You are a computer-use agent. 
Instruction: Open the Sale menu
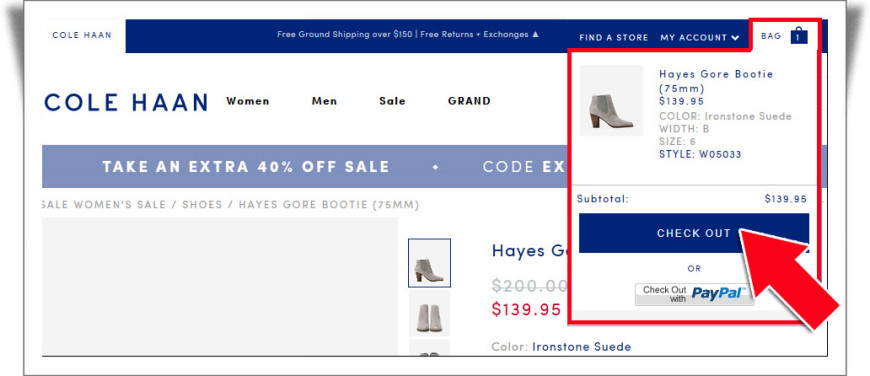pos(392,101)
